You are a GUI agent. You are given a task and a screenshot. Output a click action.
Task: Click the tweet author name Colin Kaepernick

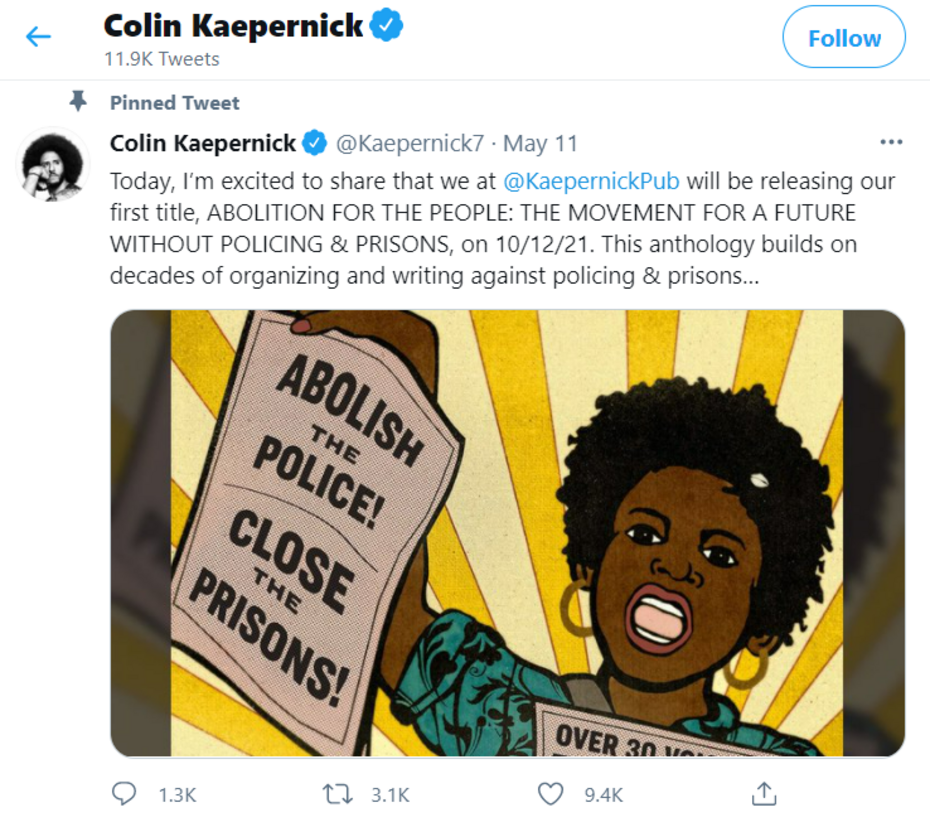click(x=202, y=143)
